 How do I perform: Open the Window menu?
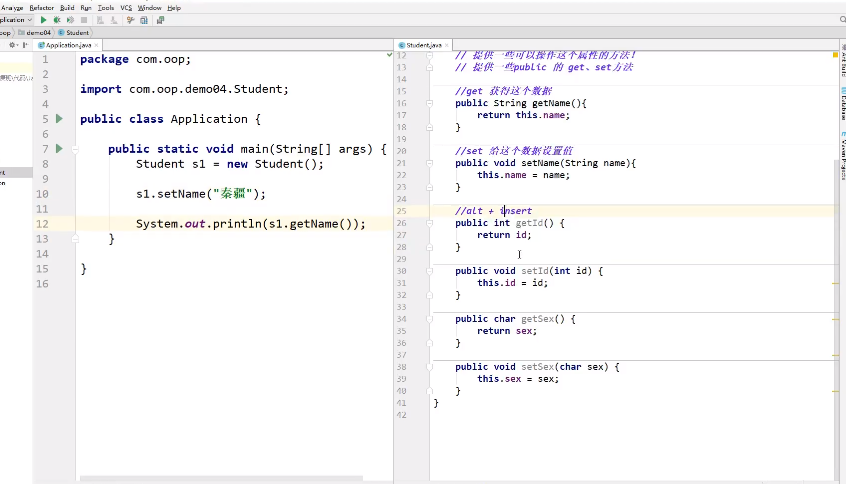tap(149, 8)
